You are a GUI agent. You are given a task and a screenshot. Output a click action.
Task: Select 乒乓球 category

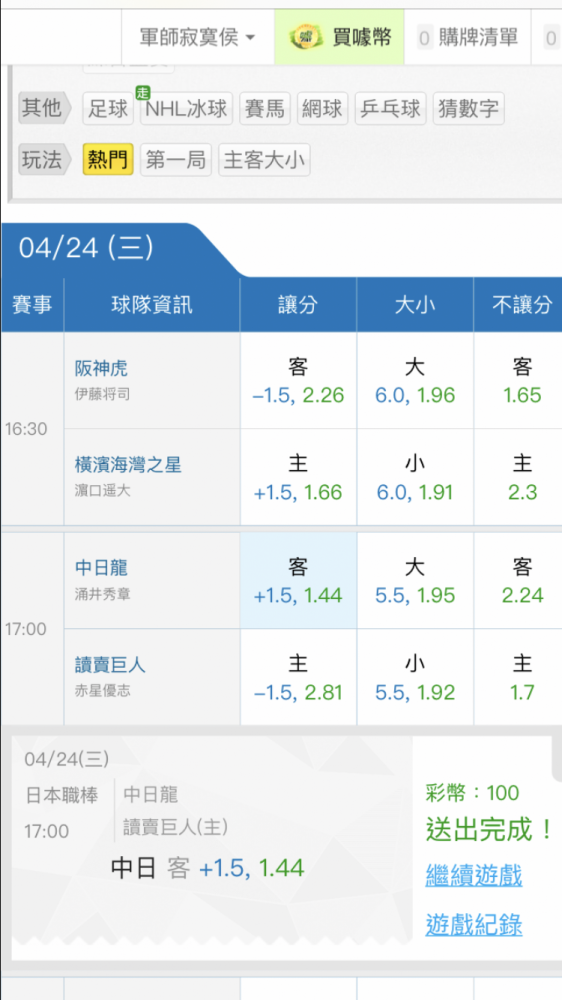(390, 109)
